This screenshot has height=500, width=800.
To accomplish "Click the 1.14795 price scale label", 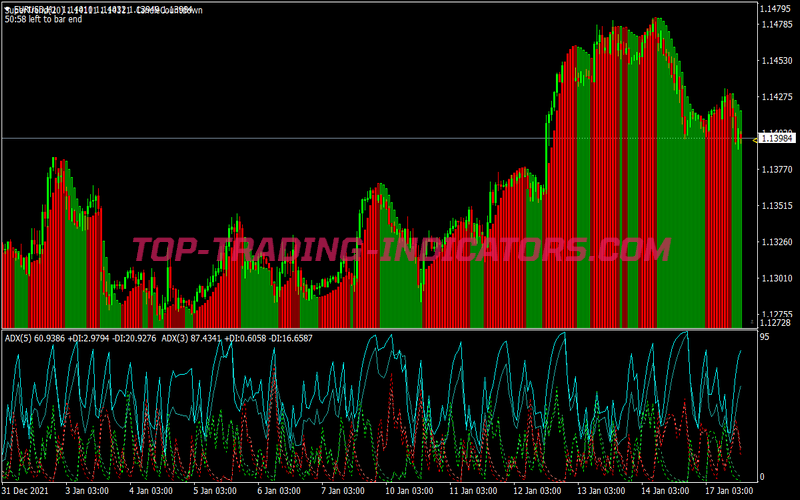I will point(776,9).
